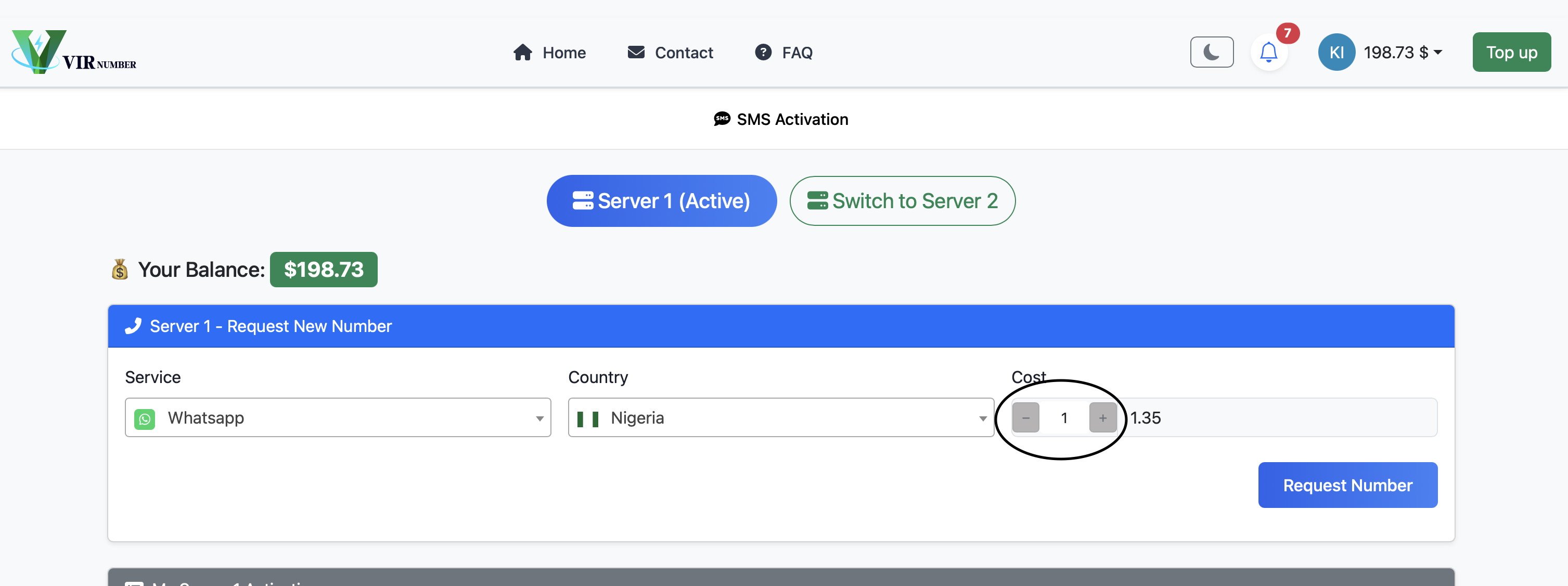Click the Top up button
The width and height of the screenshot is (1568, 586).
[1511, 53]
